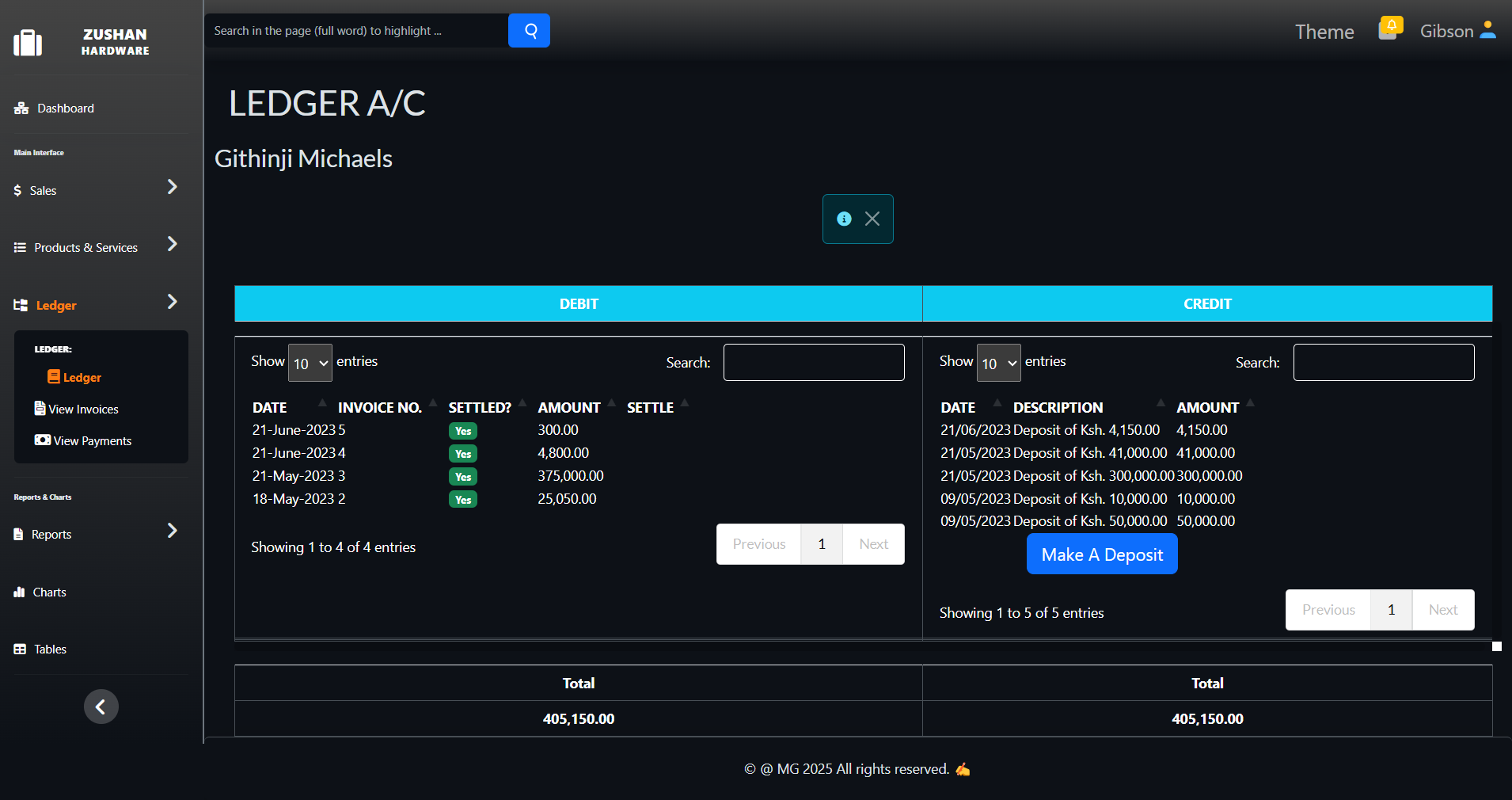1512x800 pixels.
Task: Open credit table entries count dropdown
Action: pyautogui.click(x=998, y=364)
